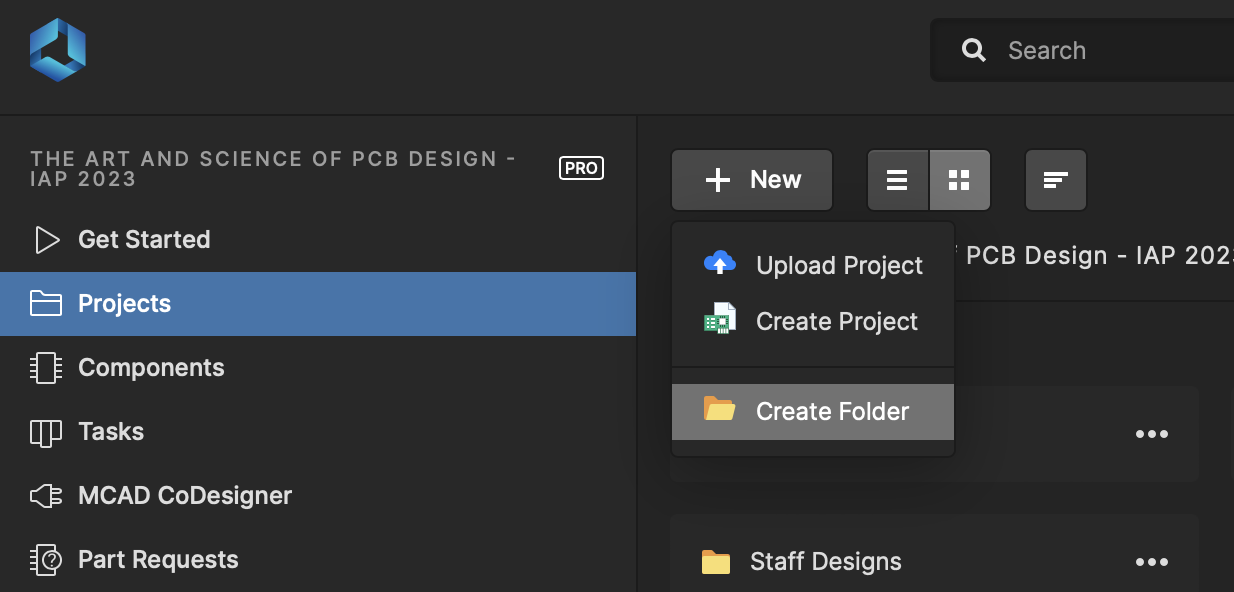The image size is (1234, 592).
Task: Click the MCAD CoDesigner plug icon
Action: coord(46,496)
